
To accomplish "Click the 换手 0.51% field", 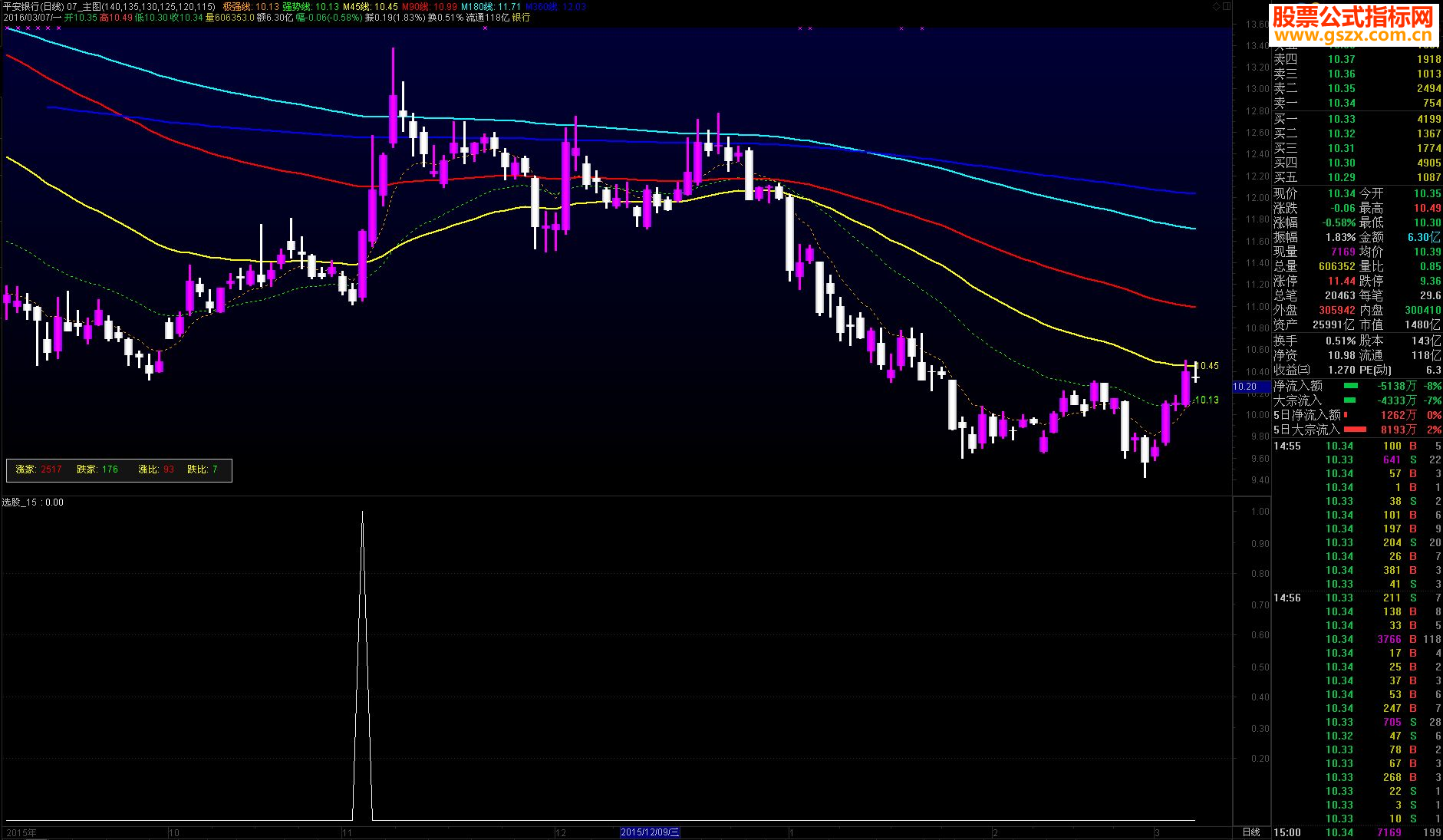I will [x=1315, y=341].
